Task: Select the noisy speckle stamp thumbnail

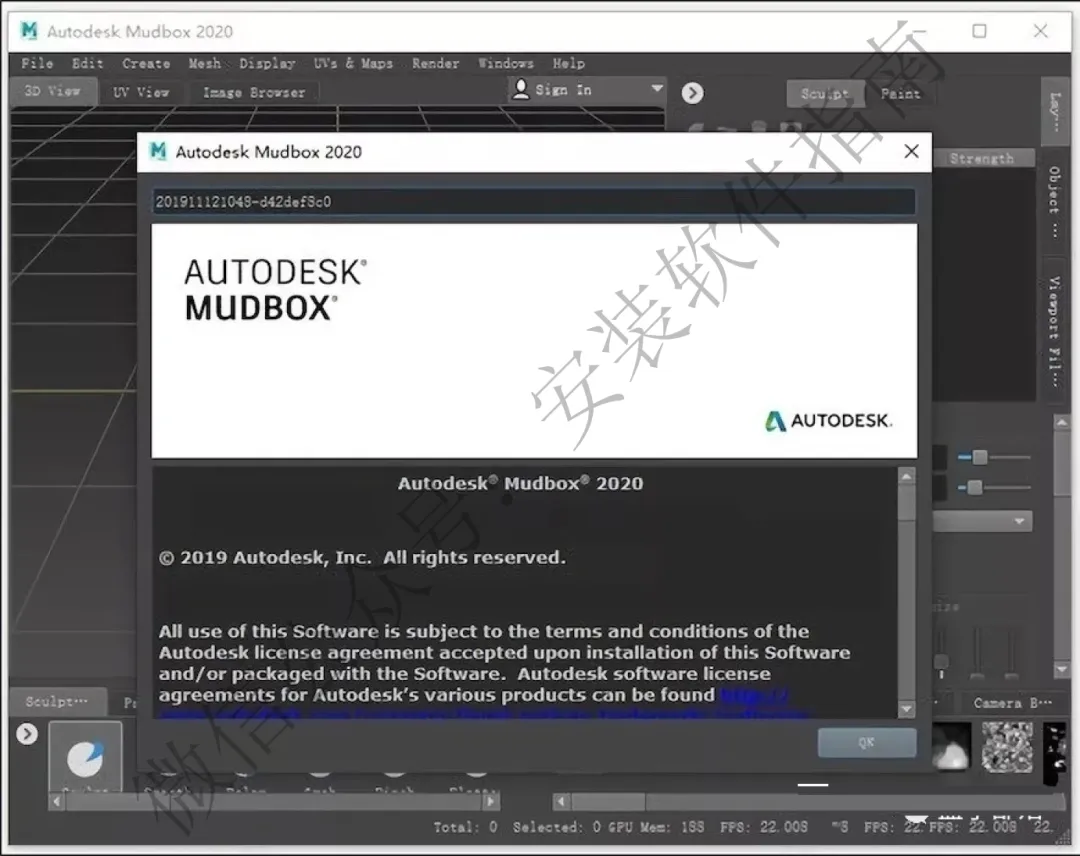Action: coord(1007,746)
